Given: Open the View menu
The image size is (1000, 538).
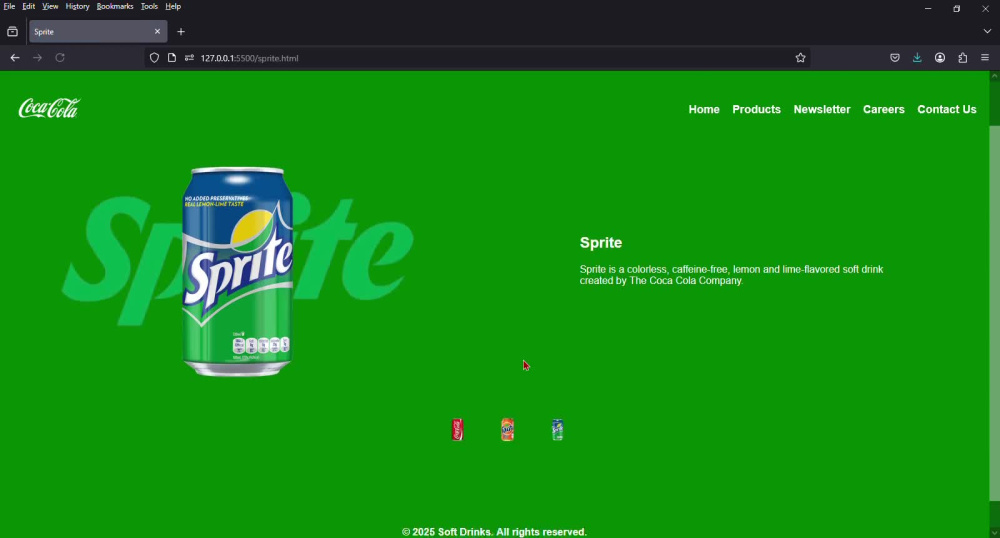Looking at the screenshot, I should click(50, 6).
